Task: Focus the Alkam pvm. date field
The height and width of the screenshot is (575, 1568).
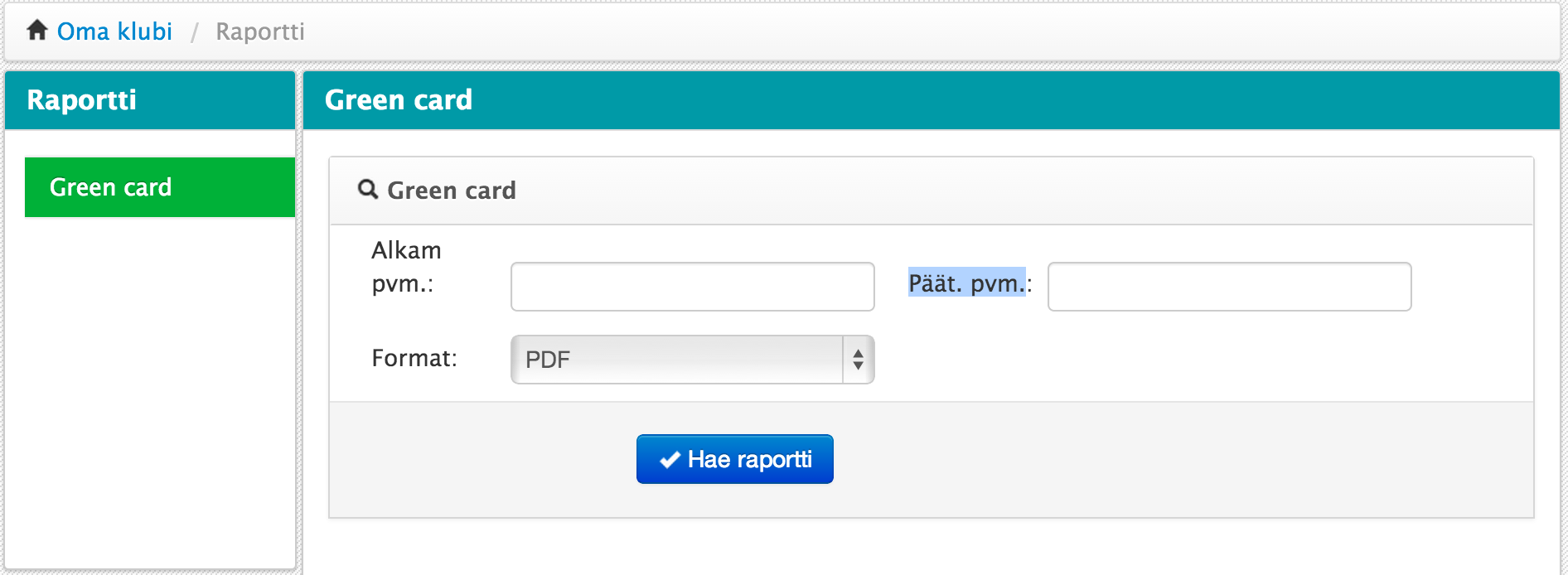Action: pyautogui.click(x=693, y=287)
